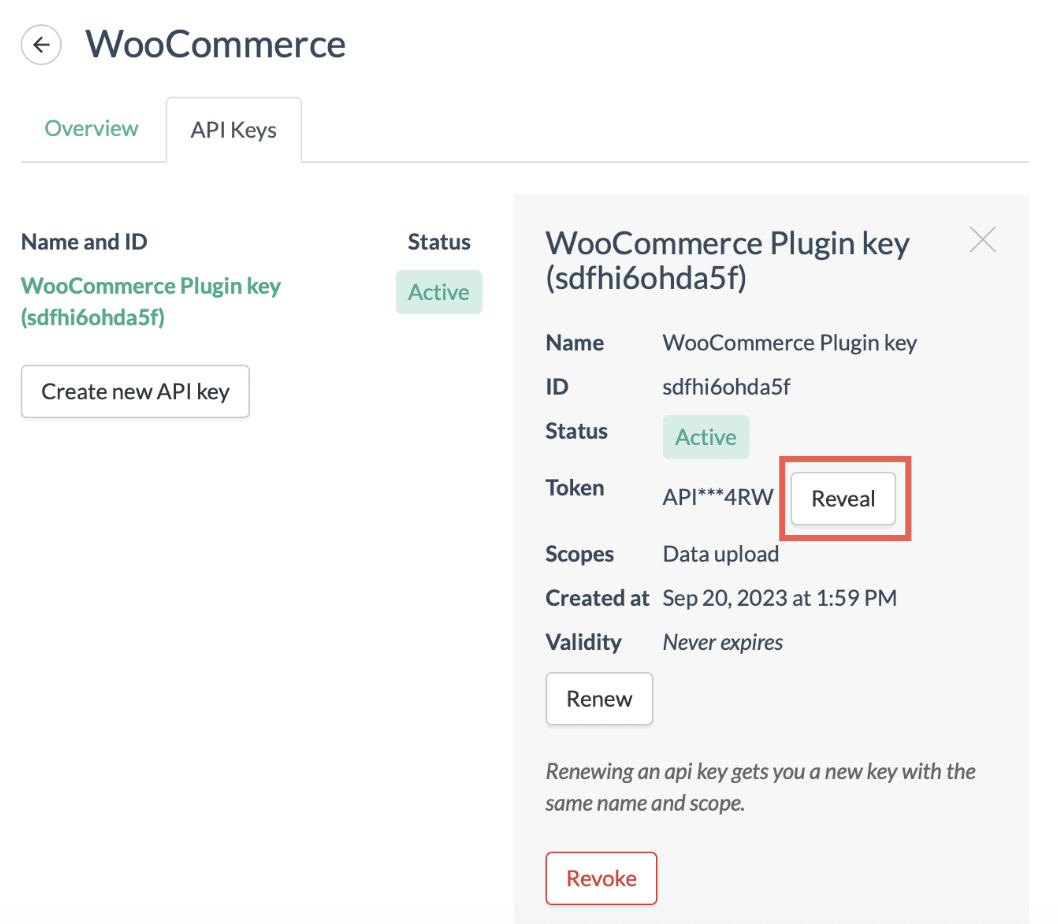
Task: Click the Never expires validity text
Action: [x=722, y=642]
